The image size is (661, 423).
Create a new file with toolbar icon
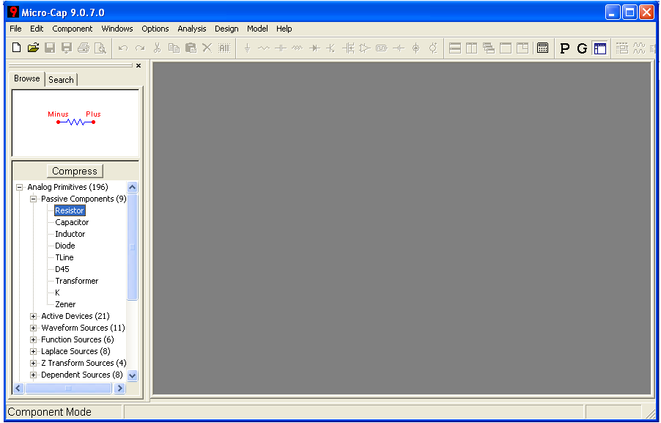[x=16, y=48]
